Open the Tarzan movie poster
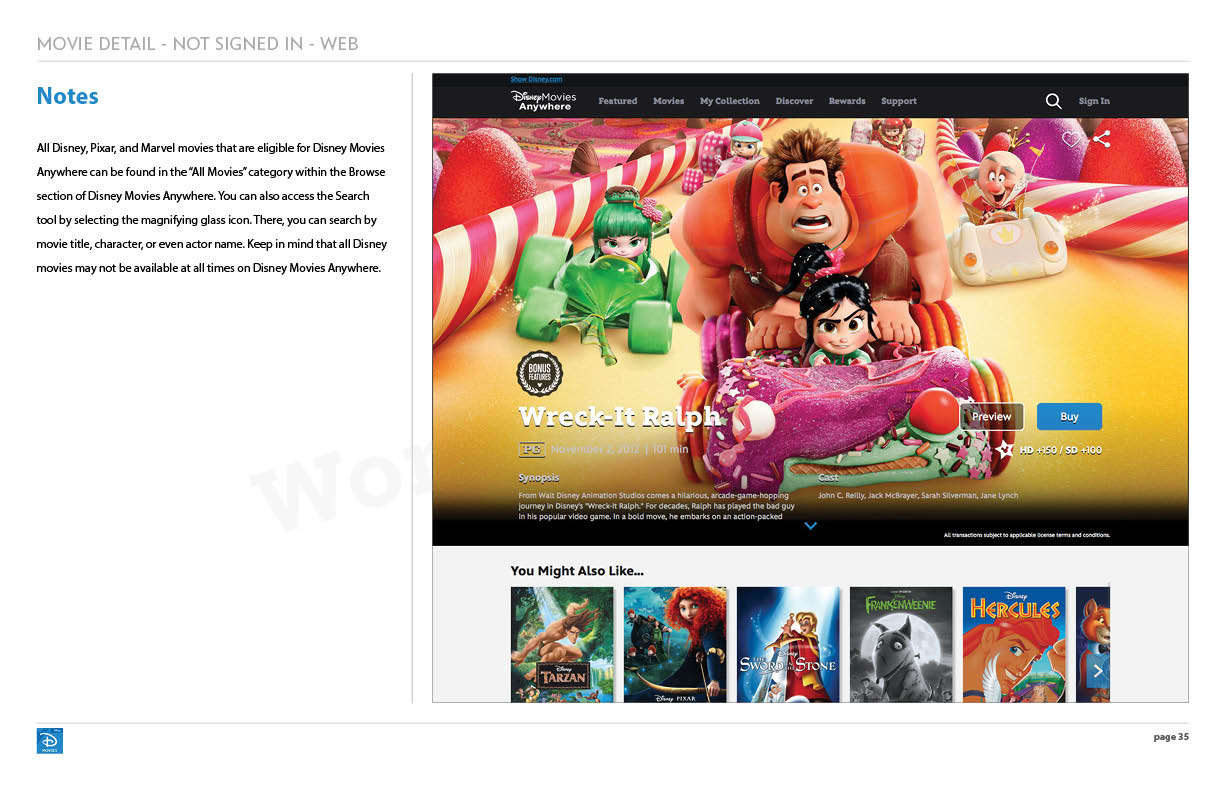 pos(562,644)
